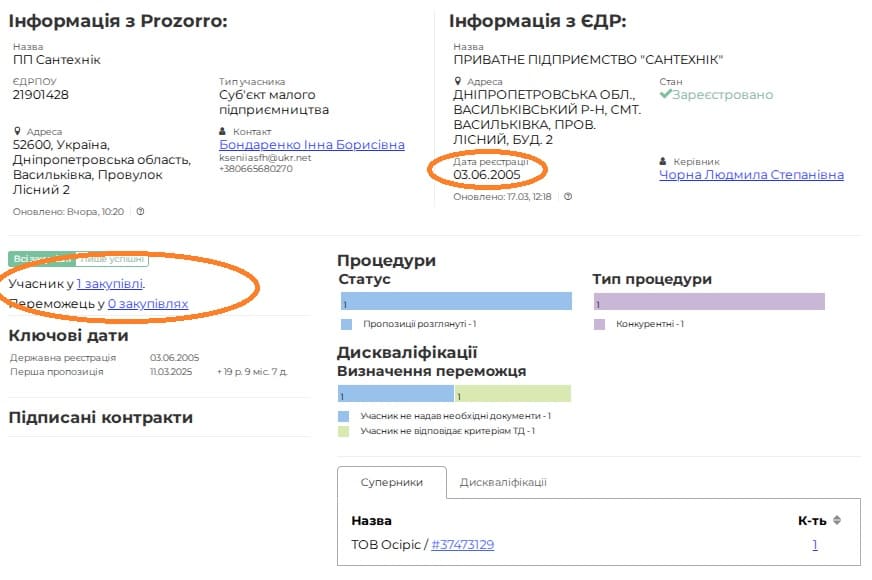Click the person icon next to Керівник
This screenshot has width=872, height=580.
(x=664, y=161)
